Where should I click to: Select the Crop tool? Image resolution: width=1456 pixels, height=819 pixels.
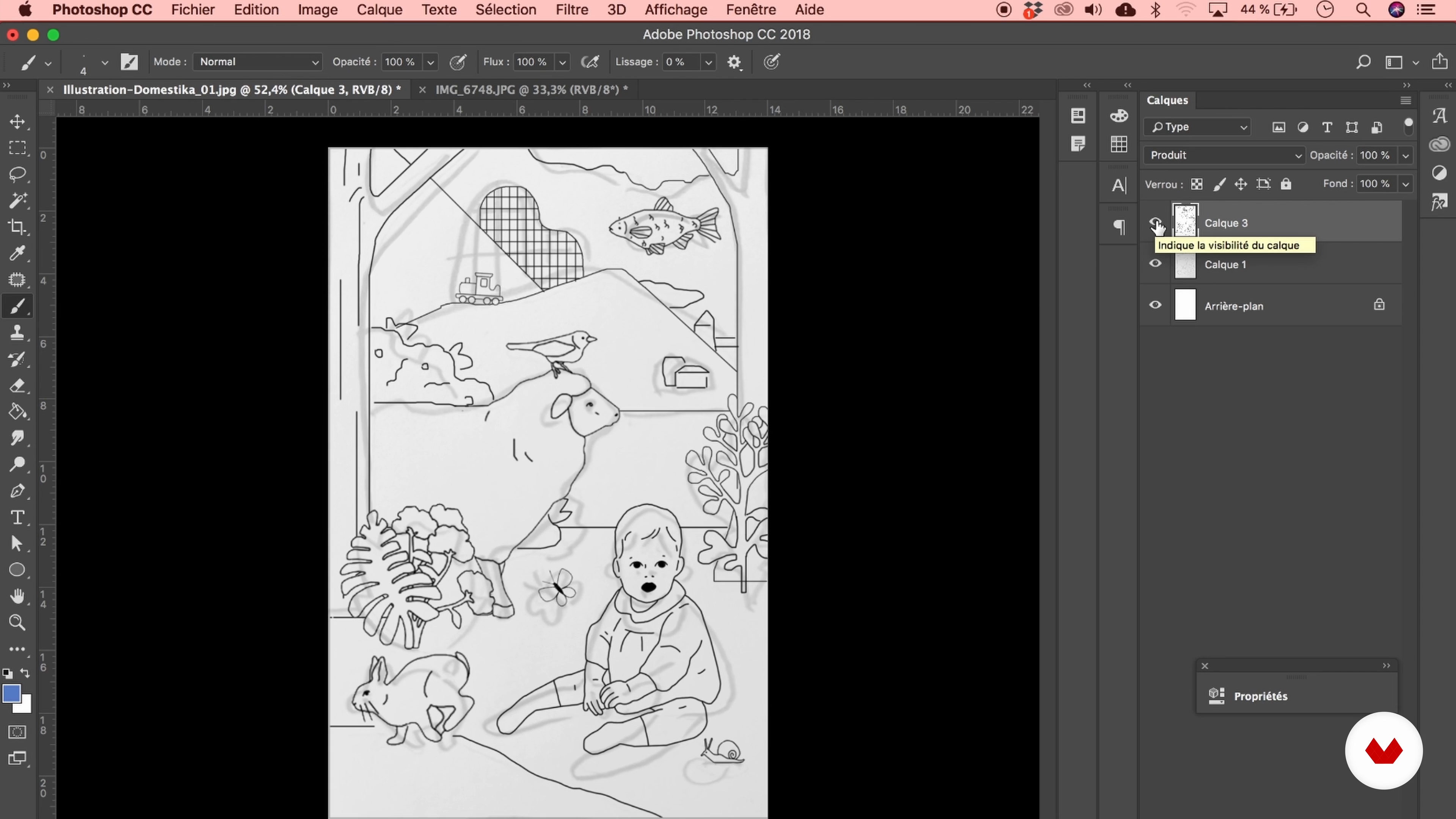17,227
